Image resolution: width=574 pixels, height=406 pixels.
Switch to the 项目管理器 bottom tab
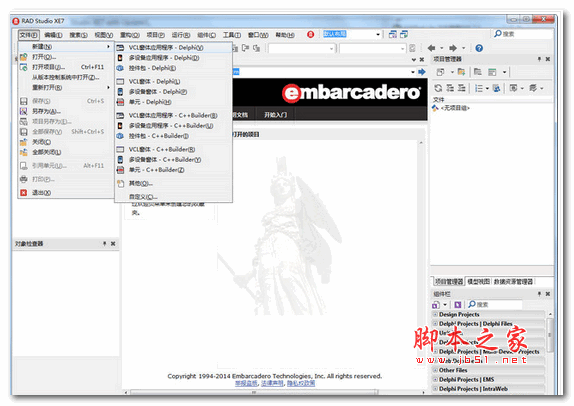point(449,282)
